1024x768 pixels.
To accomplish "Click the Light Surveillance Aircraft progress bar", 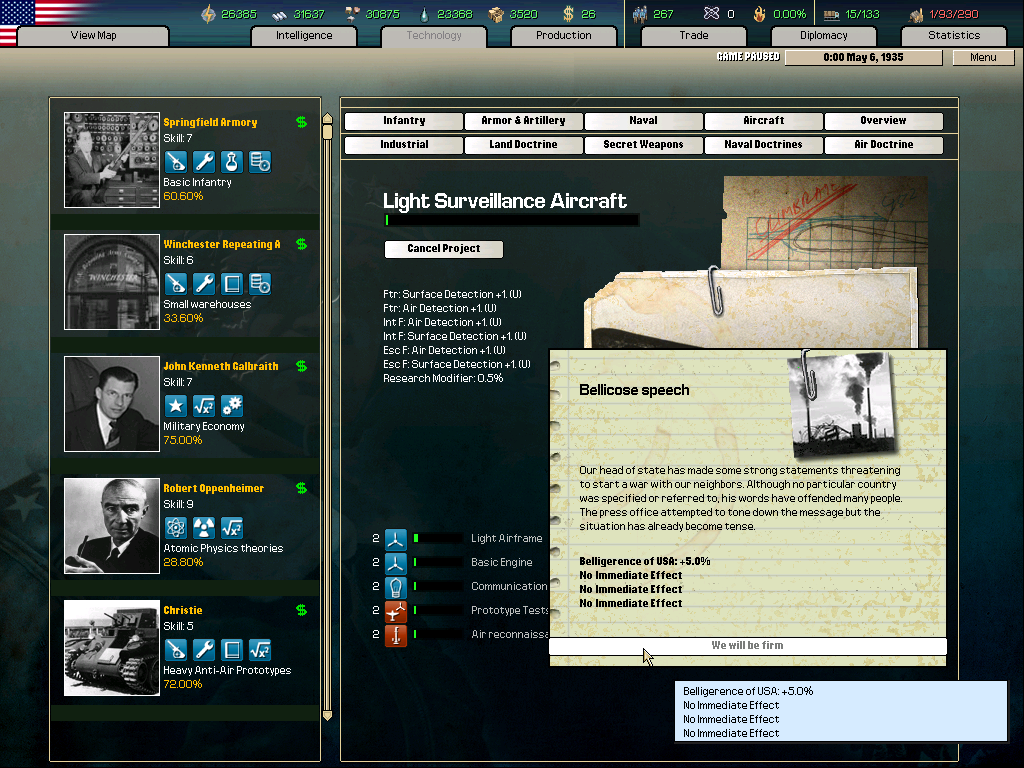I will click(x=511, y=220).
